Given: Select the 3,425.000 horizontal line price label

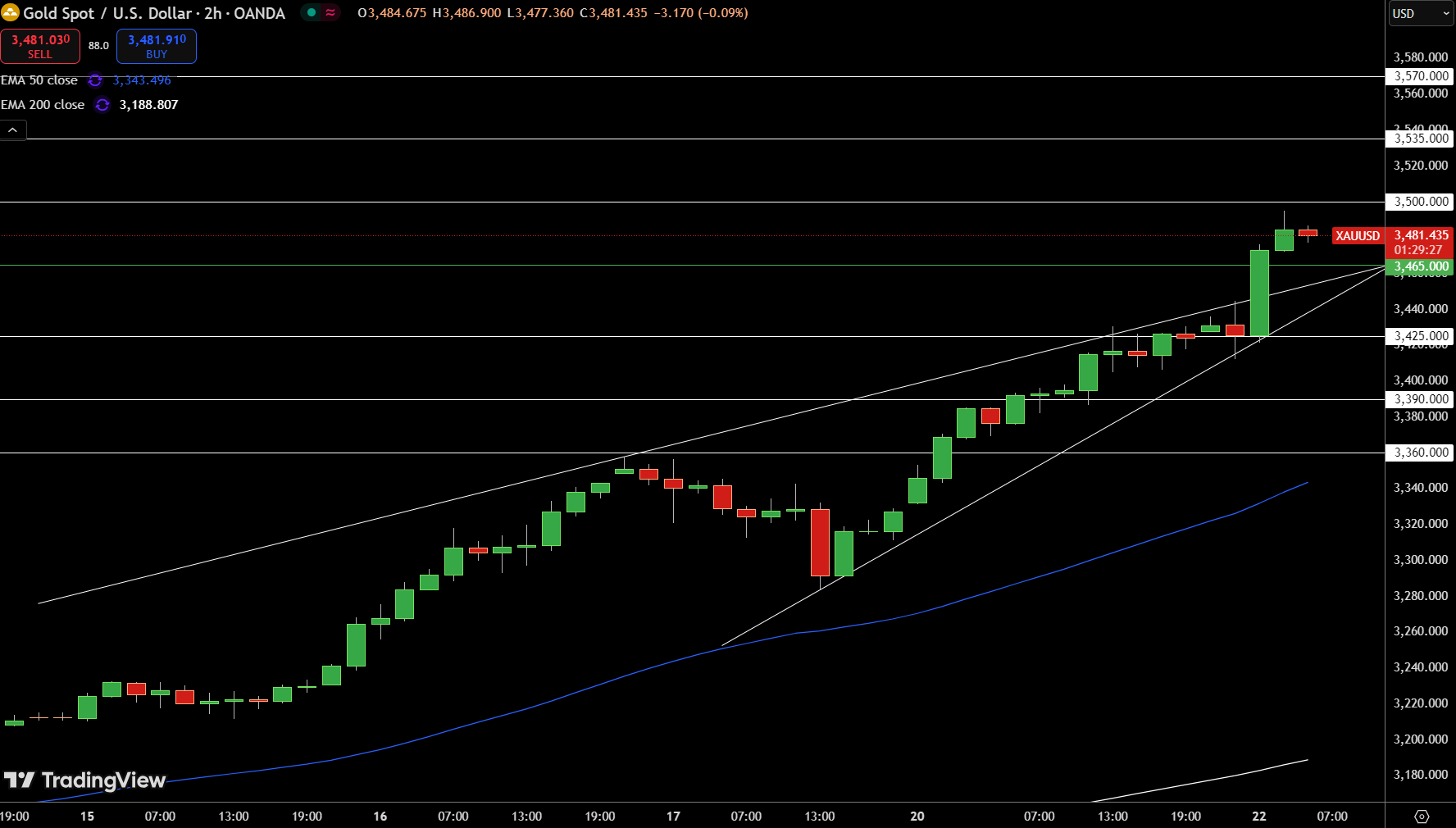Looking at the screenshot, I should click(1419, 336).
